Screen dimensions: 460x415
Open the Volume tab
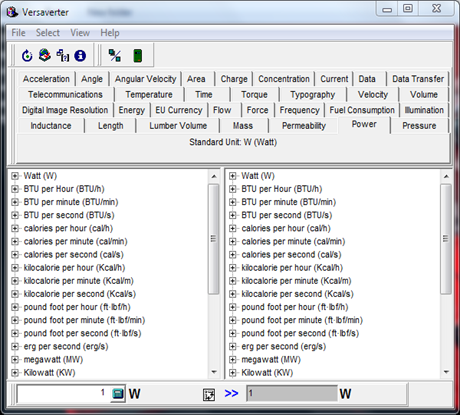424,95
